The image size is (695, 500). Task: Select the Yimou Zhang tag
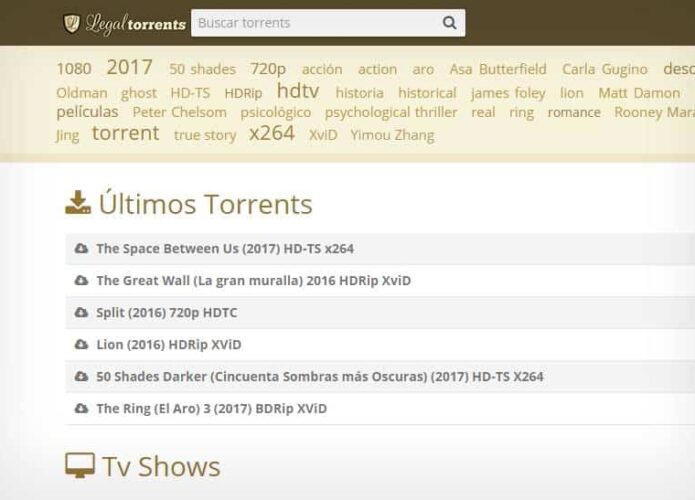(392, 135)
